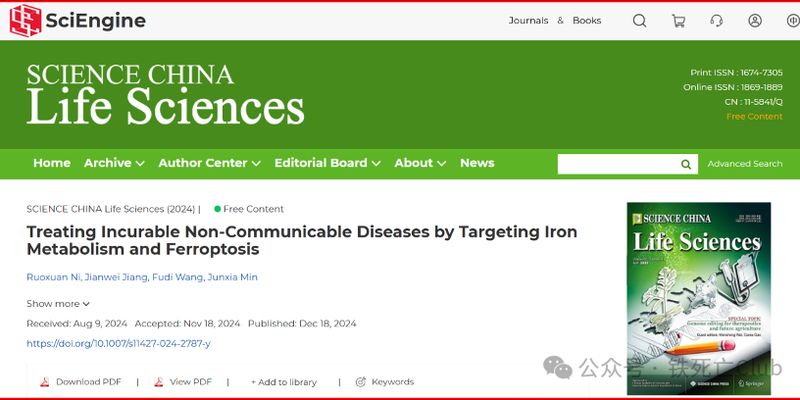Open search with the magnifier icon in header

(x=640, y=20)
